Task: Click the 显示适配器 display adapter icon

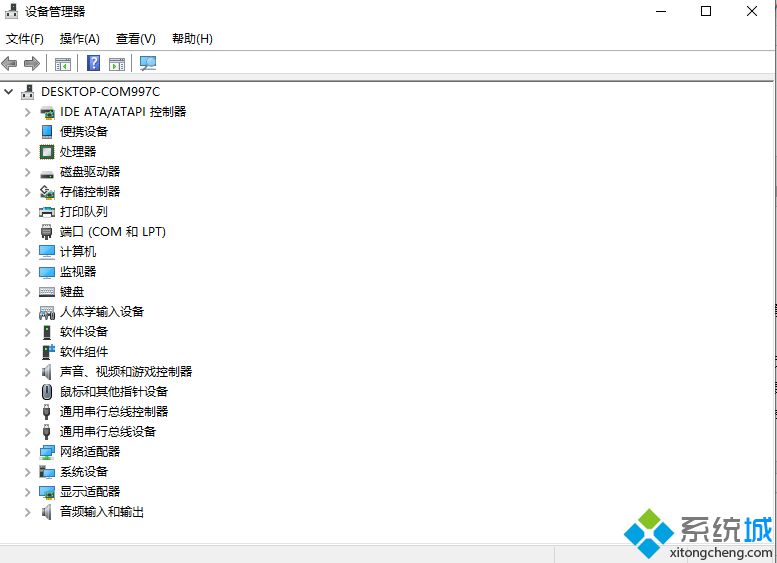Action: pyautogui.click(x=47, y=492)
